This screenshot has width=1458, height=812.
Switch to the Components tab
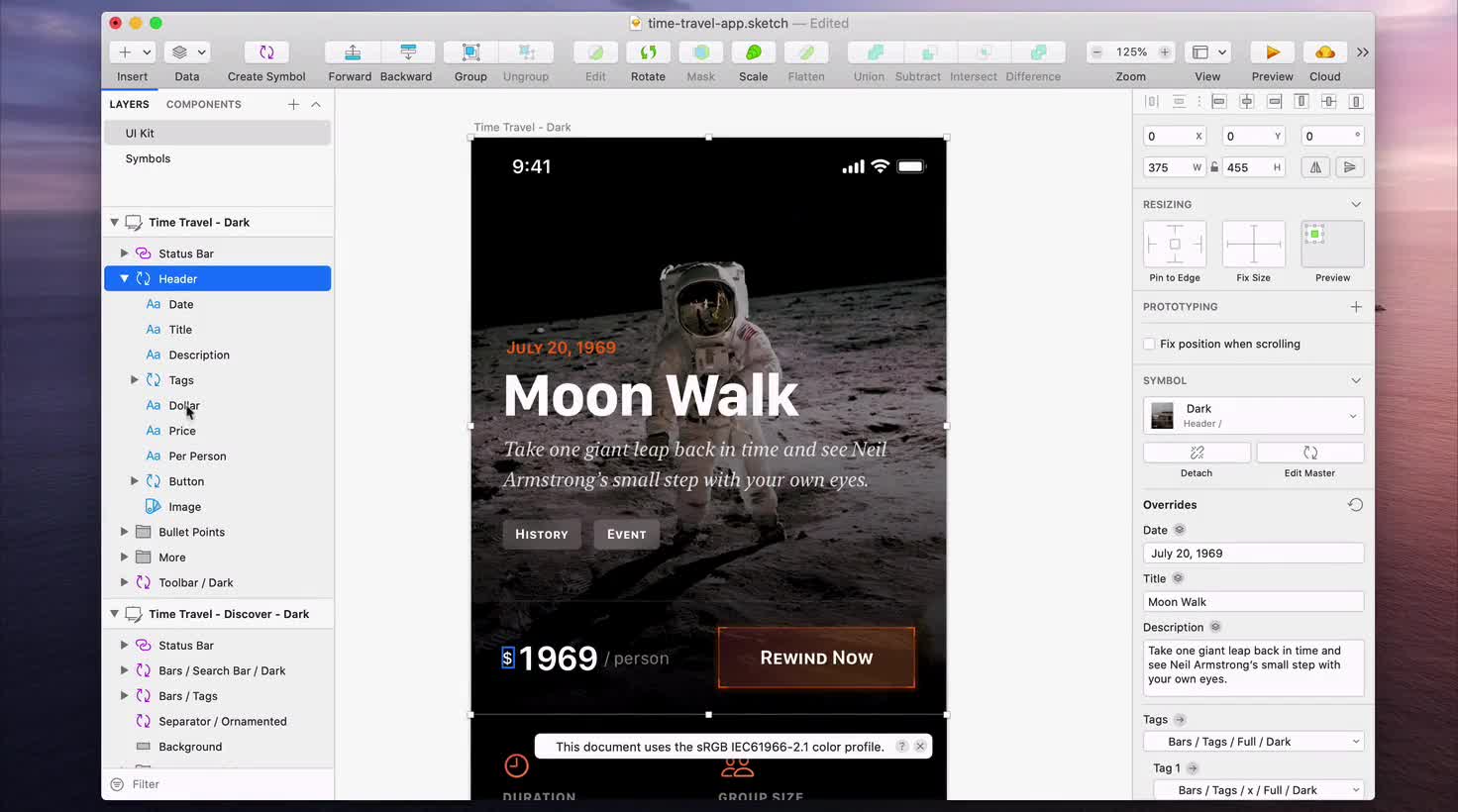coord(204,104)
